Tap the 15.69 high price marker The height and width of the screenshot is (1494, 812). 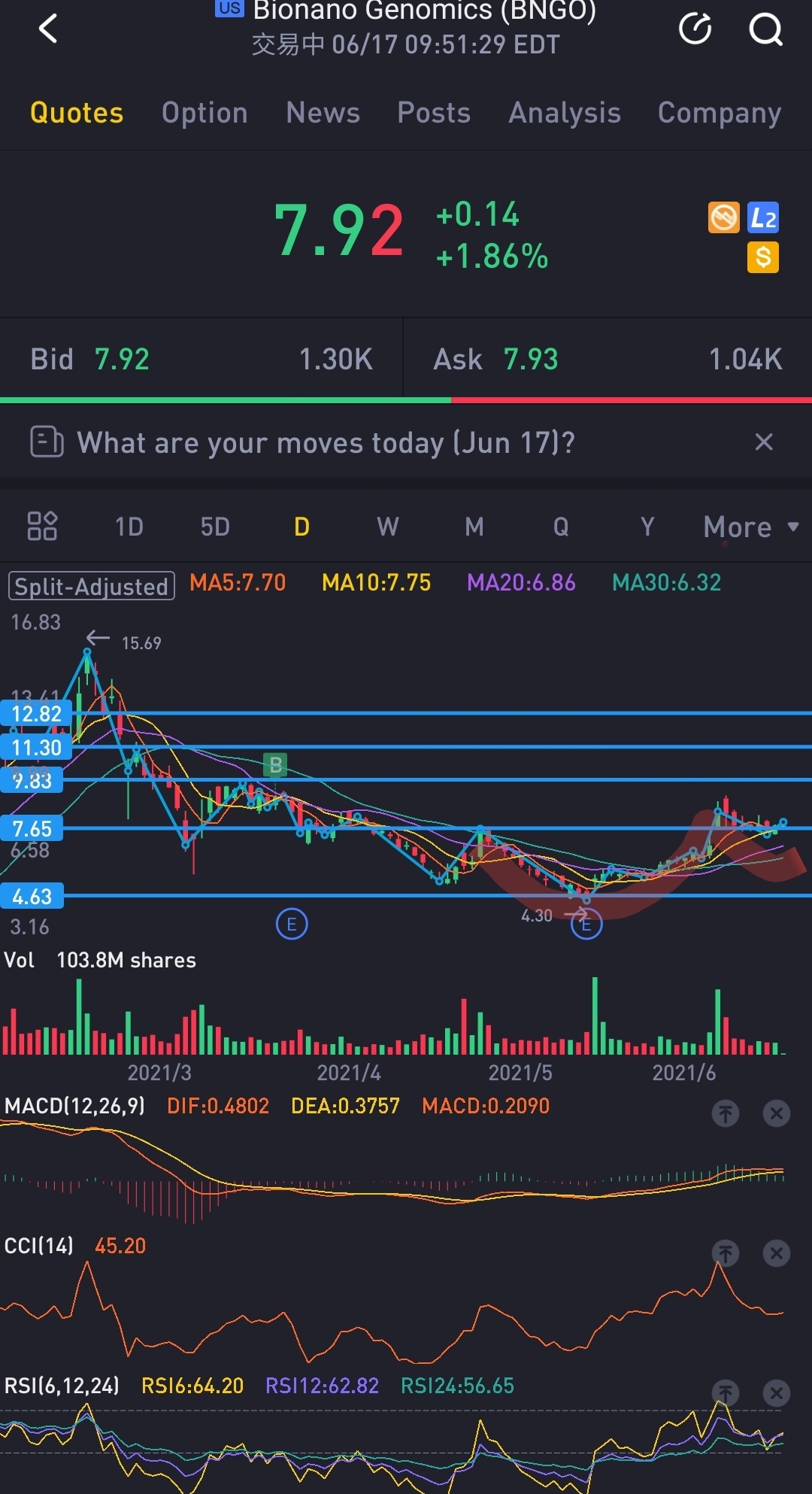[x=141, y=643]
